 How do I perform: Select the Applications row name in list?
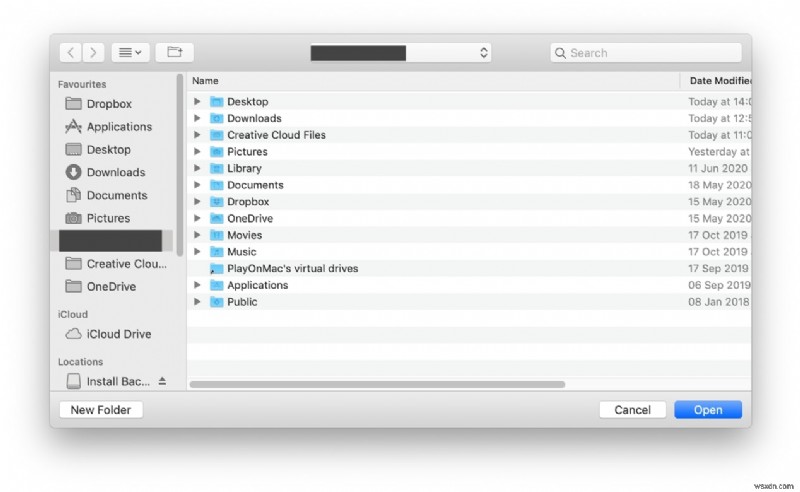pos(258,285)
